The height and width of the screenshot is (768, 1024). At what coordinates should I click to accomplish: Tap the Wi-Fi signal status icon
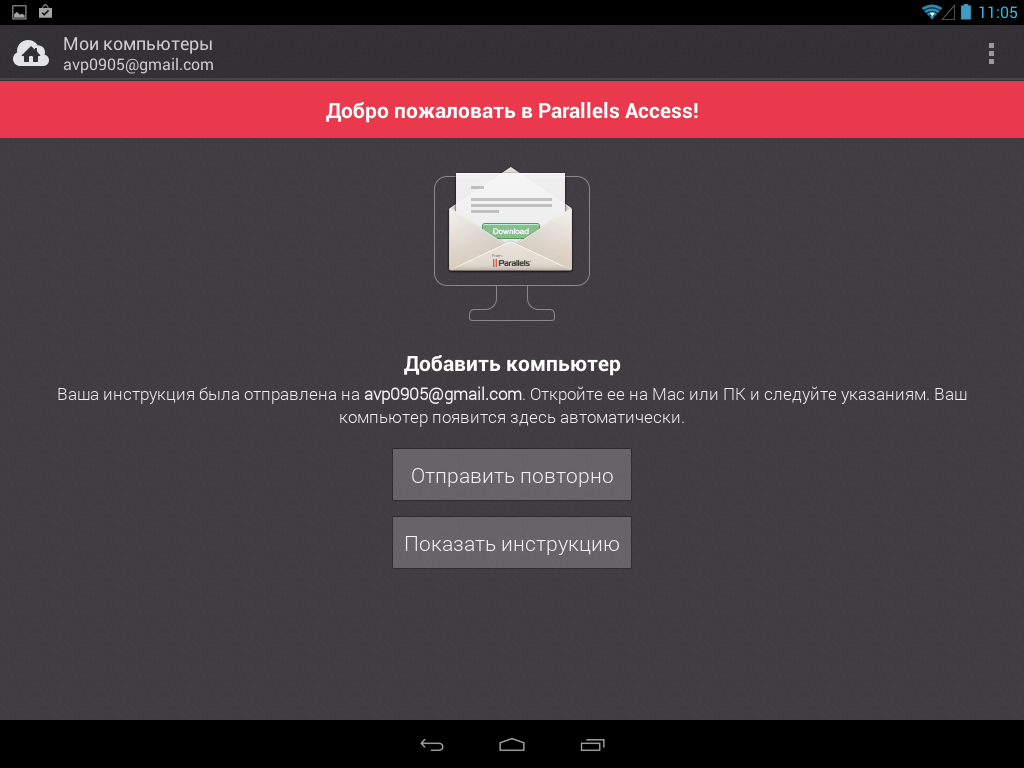tap(931, 12)
